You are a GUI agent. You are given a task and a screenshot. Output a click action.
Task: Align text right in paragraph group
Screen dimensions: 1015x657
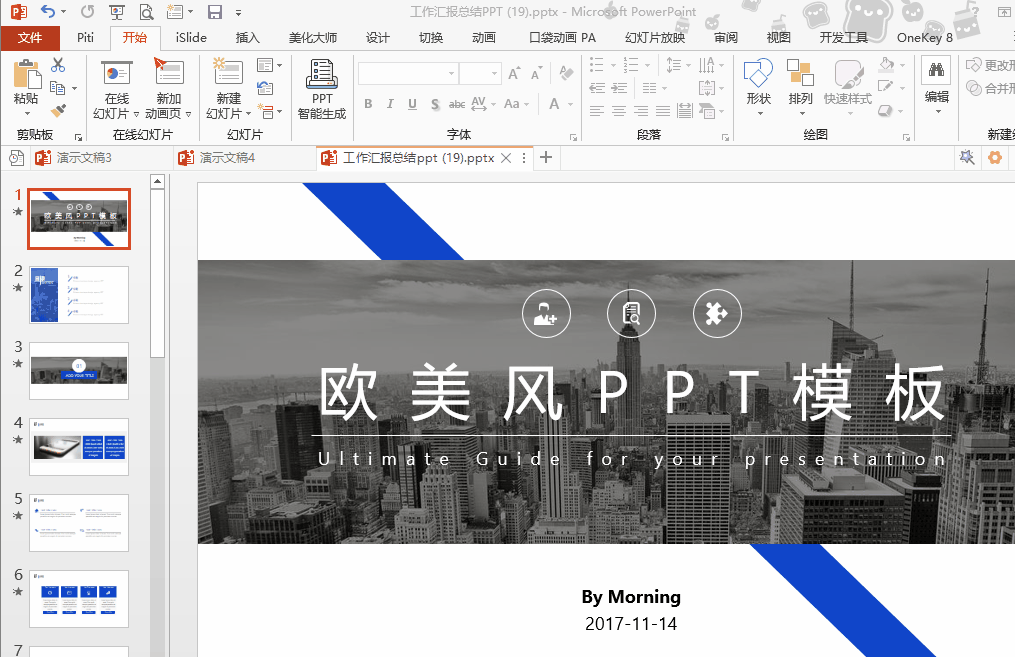pos(641,111)
